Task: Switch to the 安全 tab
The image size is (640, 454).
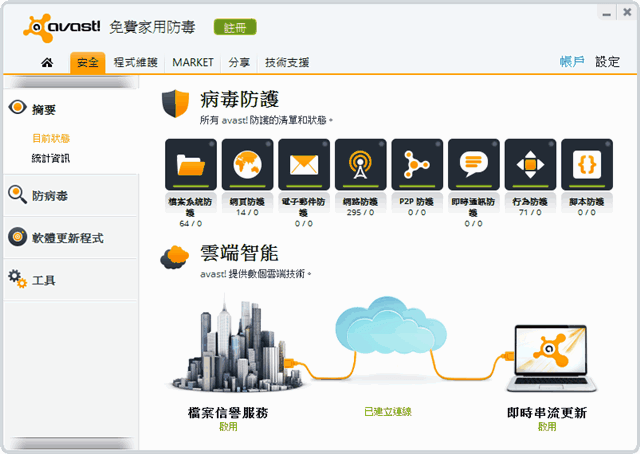Action: tap(88, 62)
